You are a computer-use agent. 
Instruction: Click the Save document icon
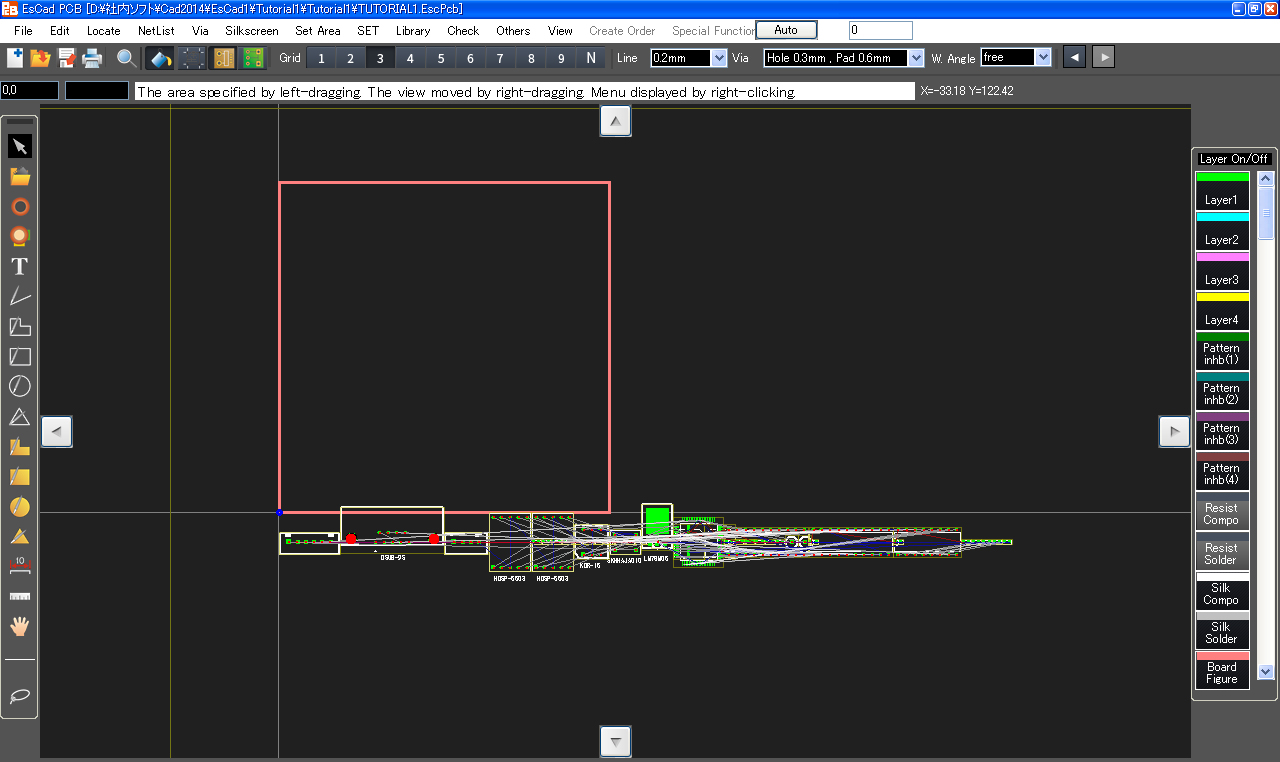(x=67, y=58)
